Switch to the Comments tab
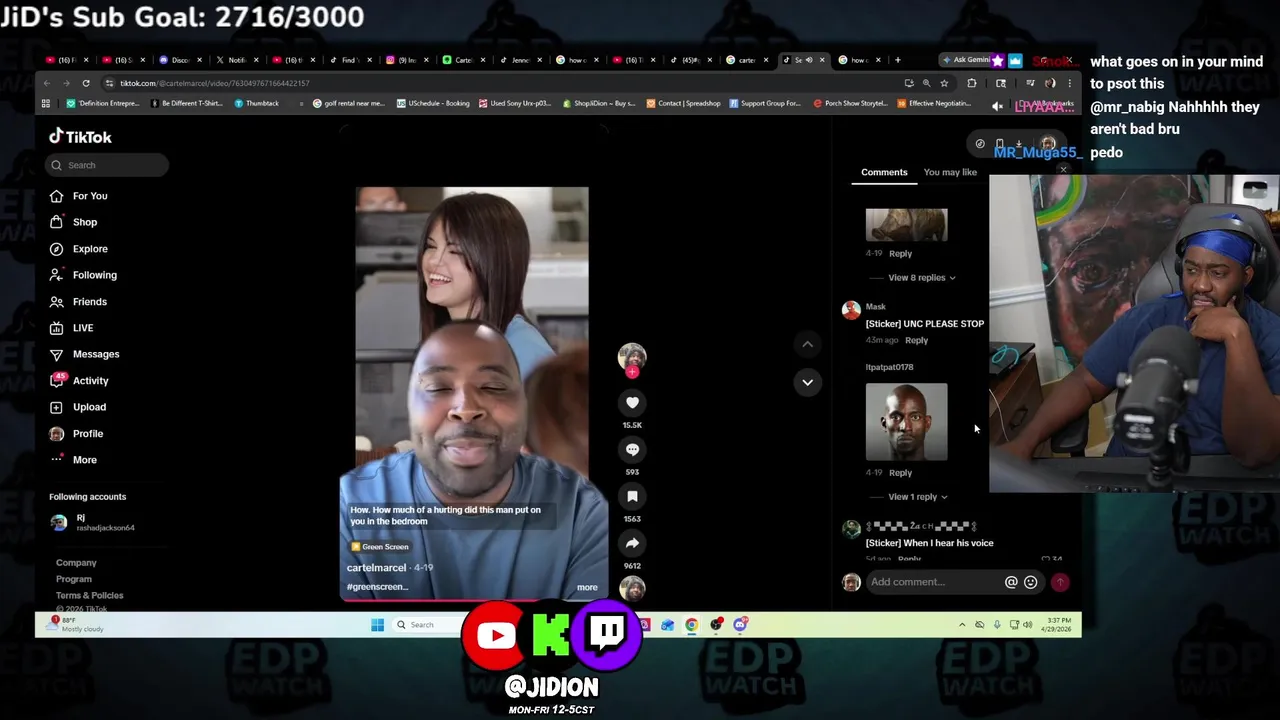The image size is (1280, 720). coord(884,172)
